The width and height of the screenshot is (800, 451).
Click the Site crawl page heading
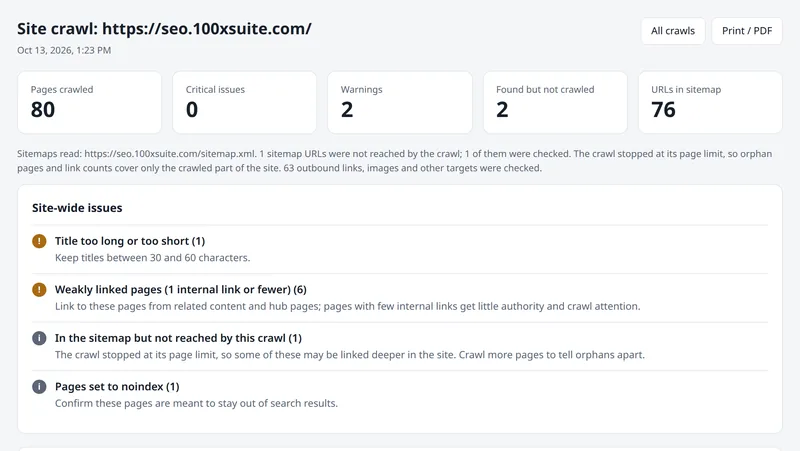pyautogui.click(x=164, y=29)
